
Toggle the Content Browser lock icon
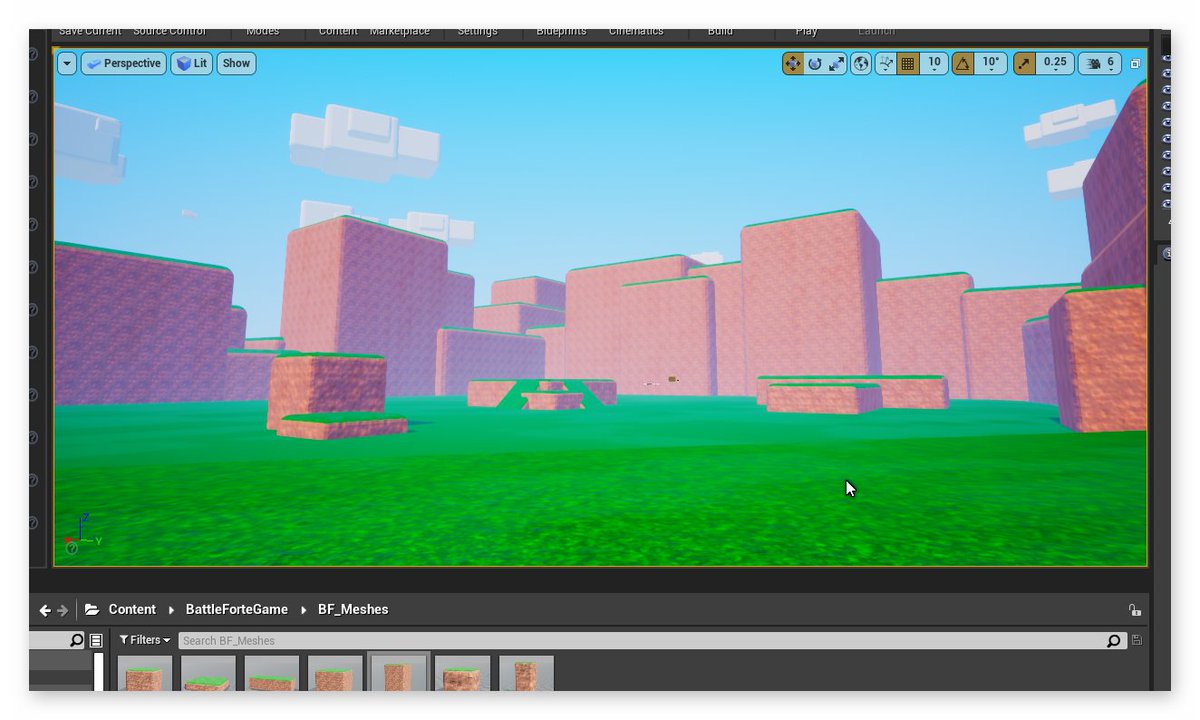coord(1134,610)
